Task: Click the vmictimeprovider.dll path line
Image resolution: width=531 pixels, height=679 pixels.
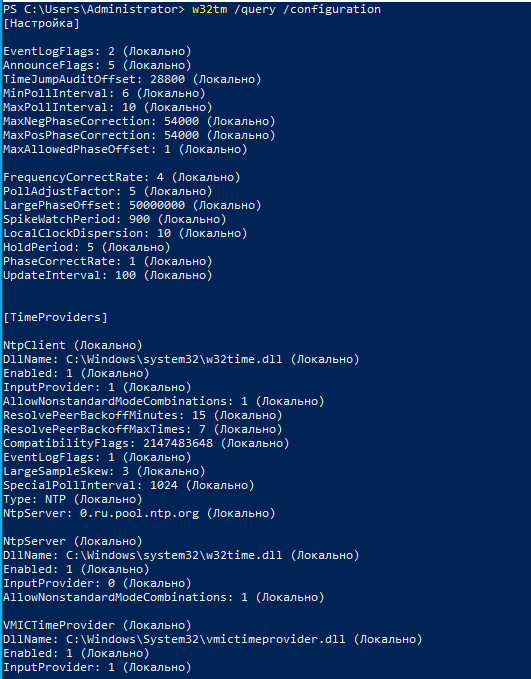Action: pos(212,639)
